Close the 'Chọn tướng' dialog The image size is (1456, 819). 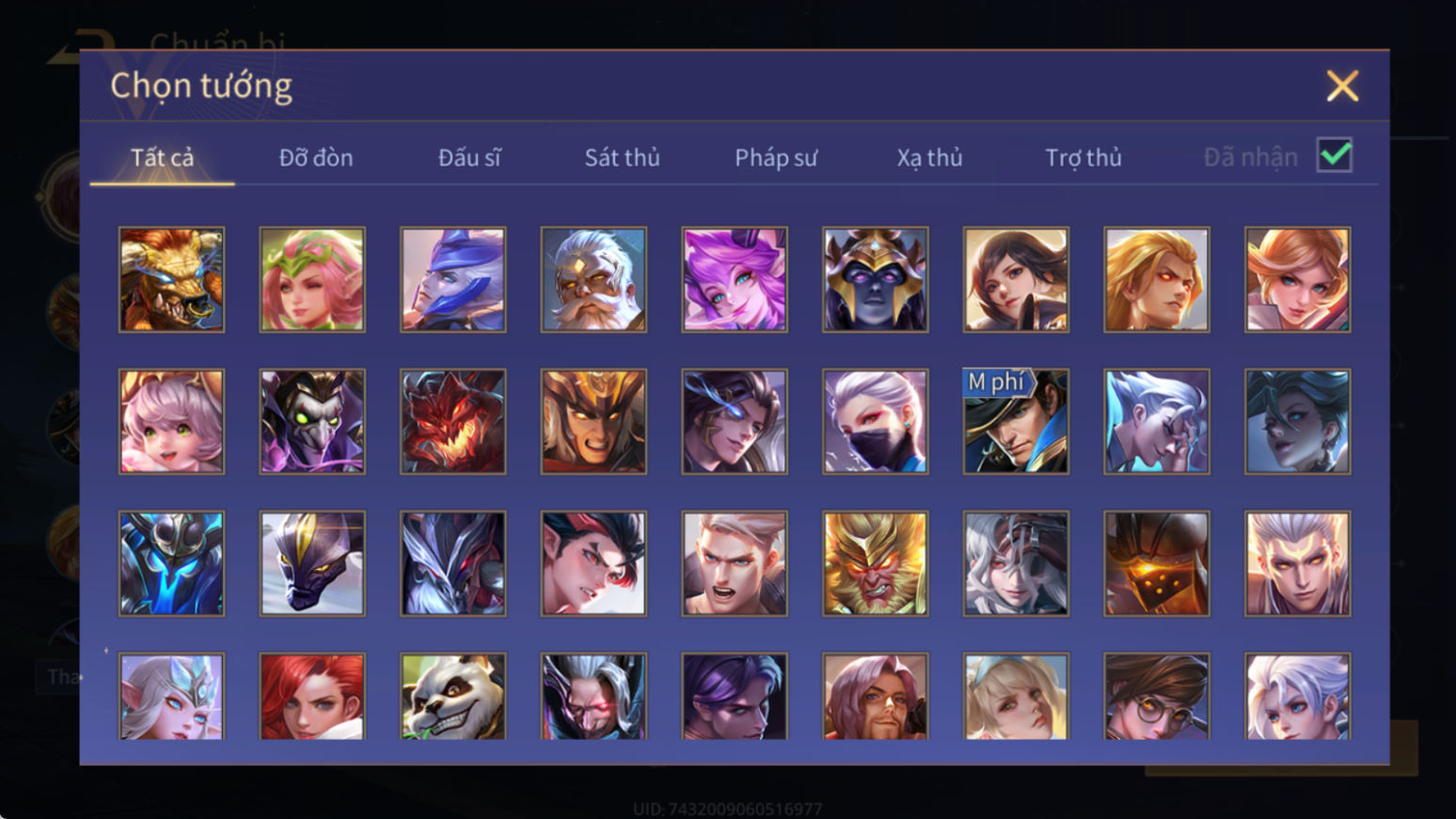point(1342,86)
